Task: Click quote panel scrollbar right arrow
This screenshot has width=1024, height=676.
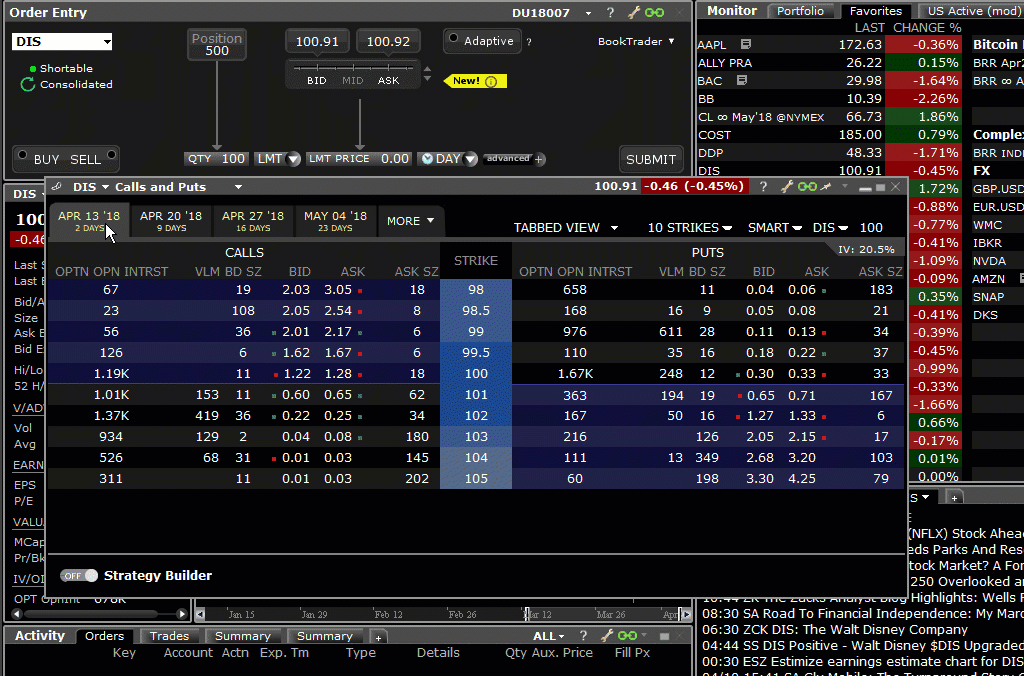Action: pyautogui.click(x=182, y=614)
